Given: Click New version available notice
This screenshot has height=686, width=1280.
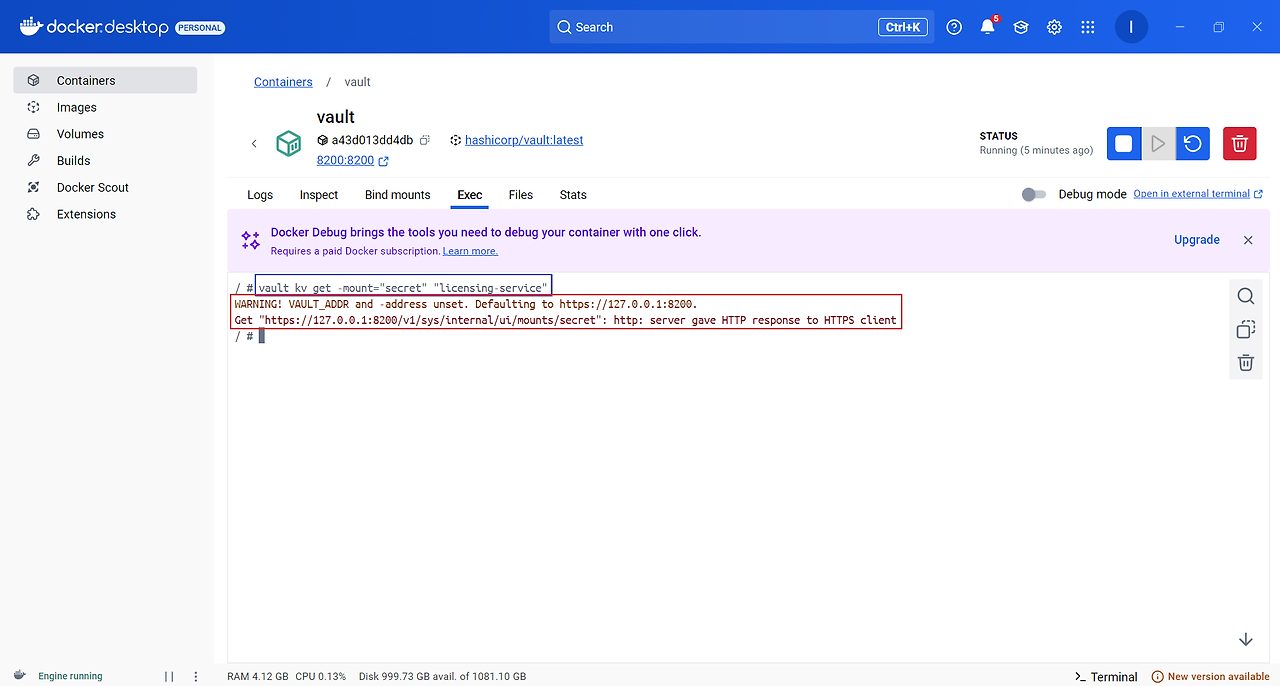Looking at the screenshot, I should coord(1210,676).
